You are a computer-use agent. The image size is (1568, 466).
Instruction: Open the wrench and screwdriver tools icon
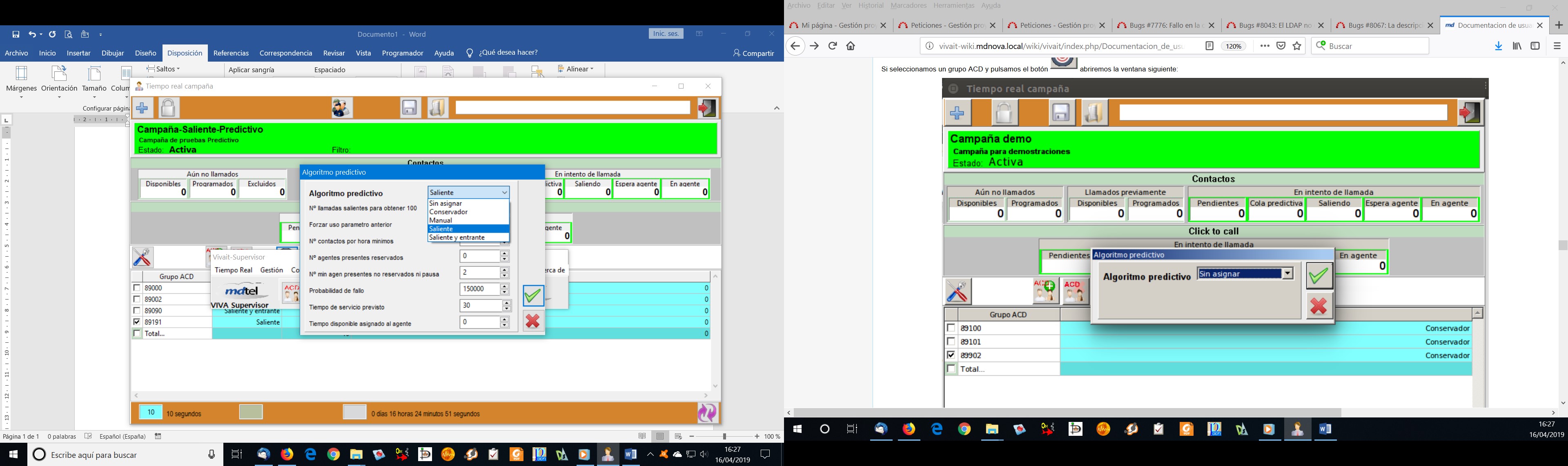(143, 257)
